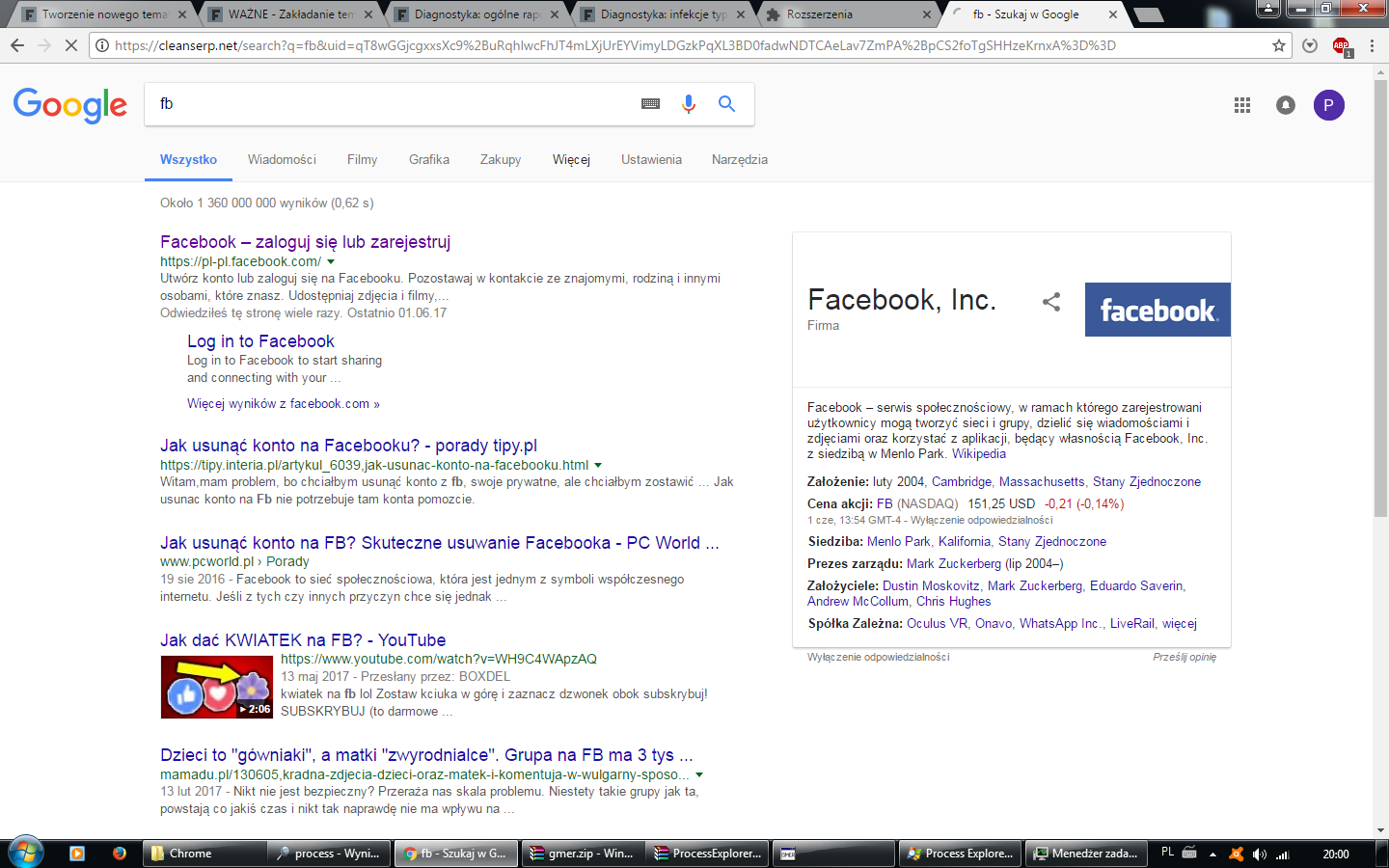Open the Ustawienia search settings menu
The height and width of the screenshot is (868, 1389).
pyautogui.click(x=651, y=160)
